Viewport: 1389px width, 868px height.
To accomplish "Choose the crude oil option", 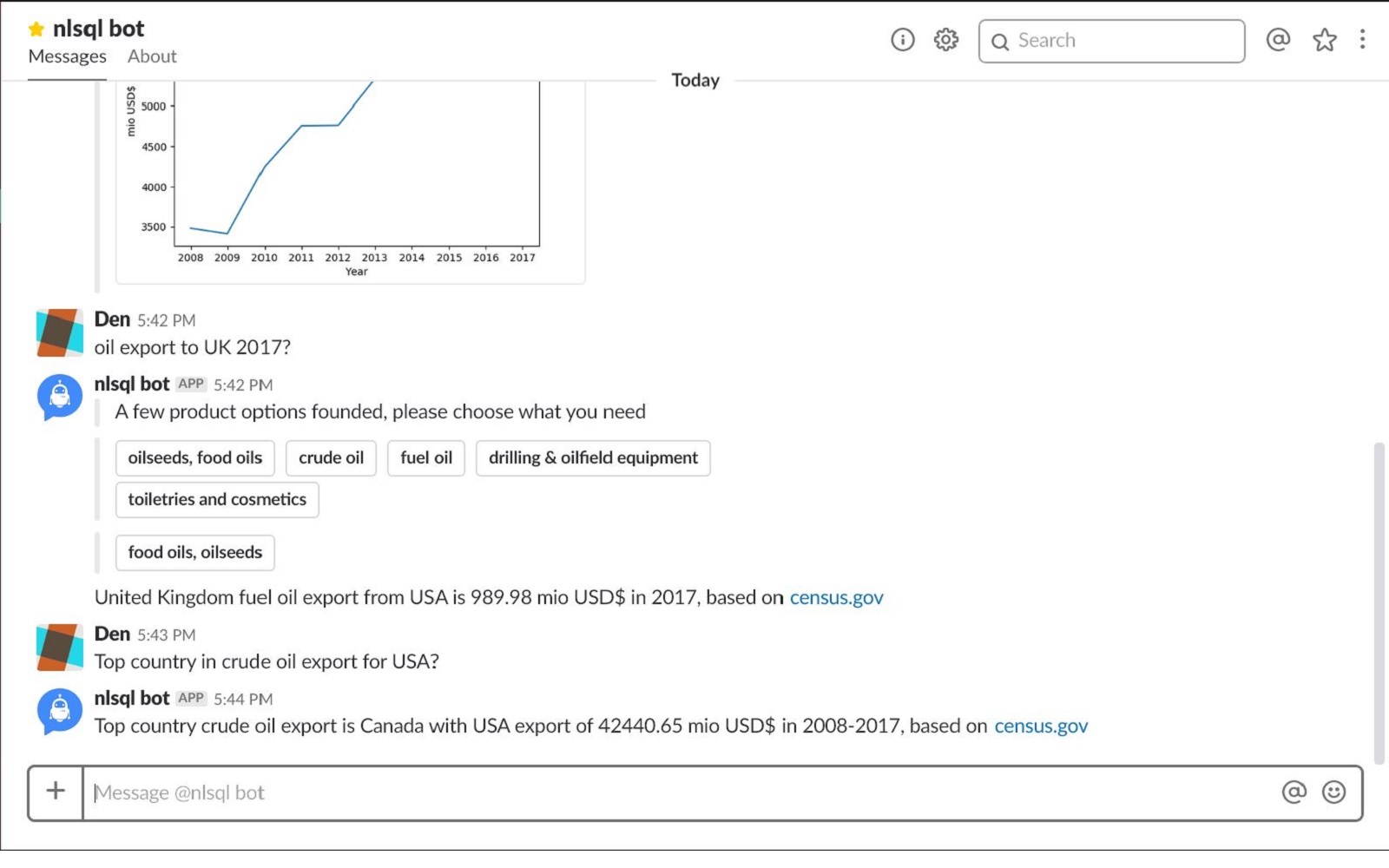I will [331, 458].
